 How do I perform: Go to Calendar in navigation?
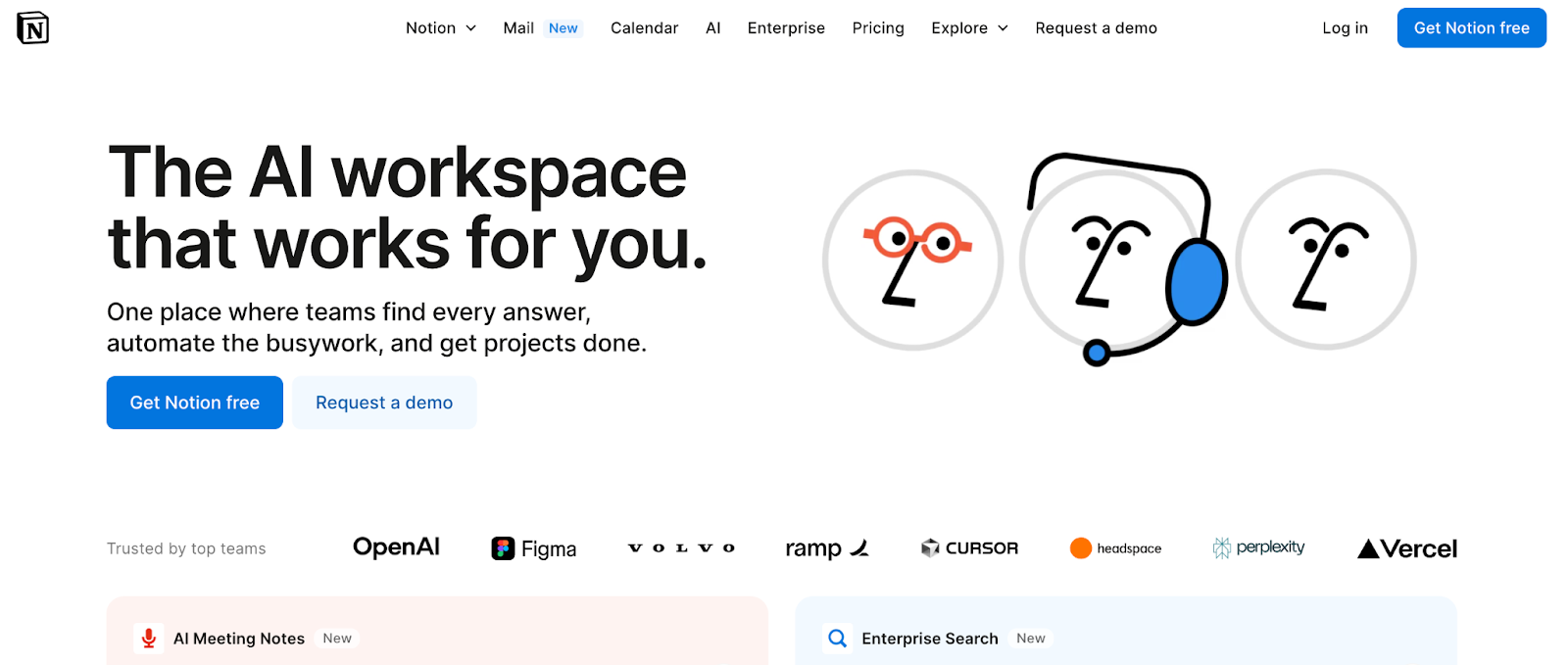pyautogui.click(x=644, y=28)
